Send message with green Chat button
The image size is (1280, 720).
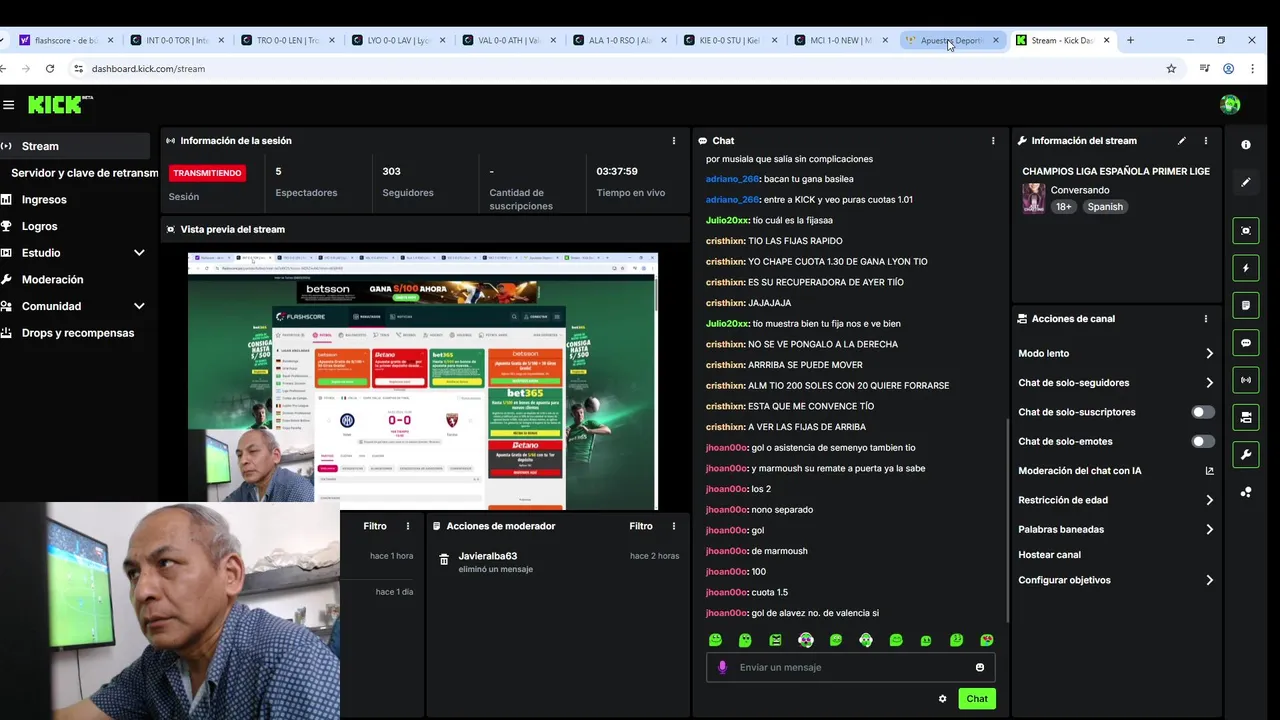(x=977, y=699)
